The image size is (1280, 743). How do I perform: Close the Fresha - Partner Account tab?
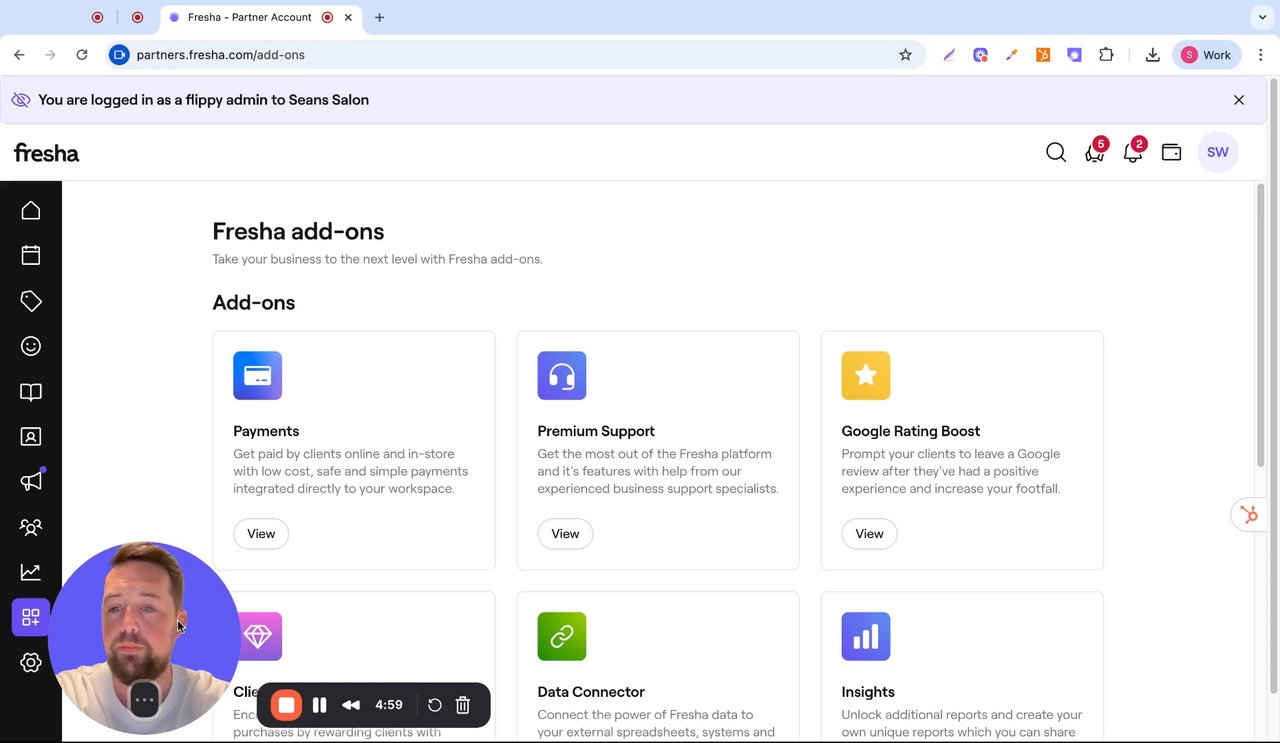click(x=348, y=17)
